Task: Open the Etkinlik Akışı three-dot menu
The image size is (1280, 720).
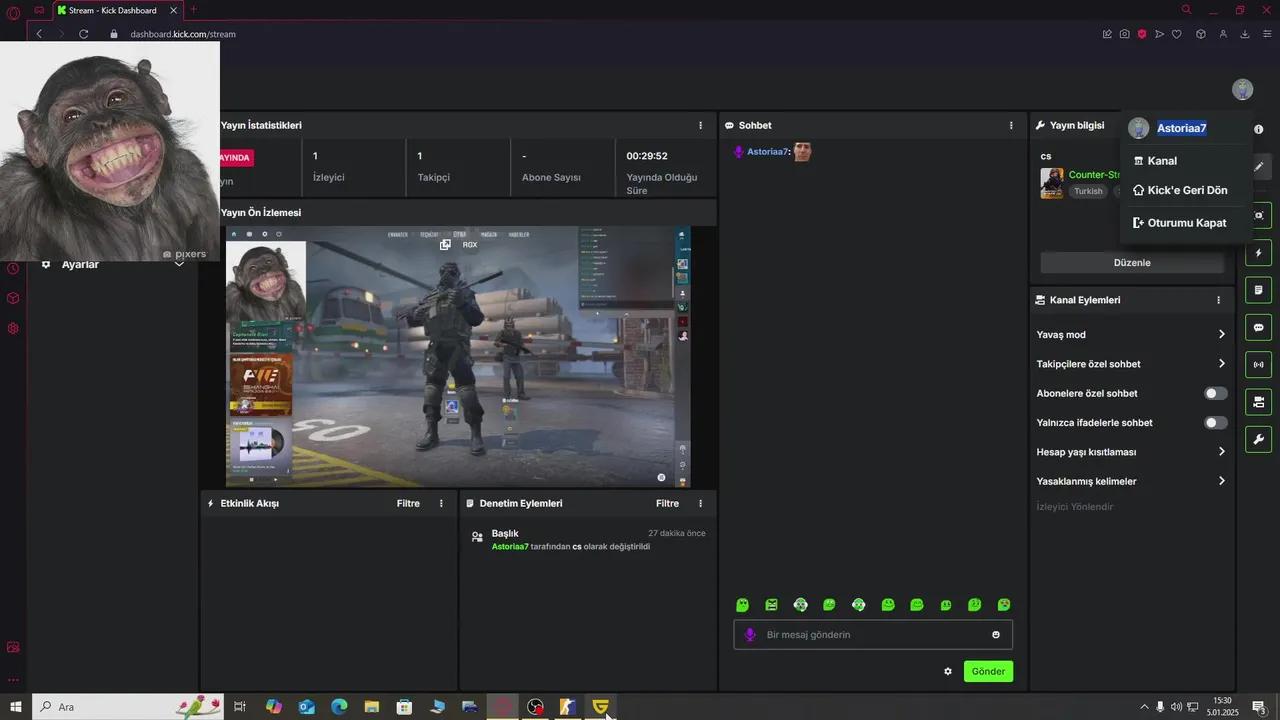Action: click(x=441, y=504)
